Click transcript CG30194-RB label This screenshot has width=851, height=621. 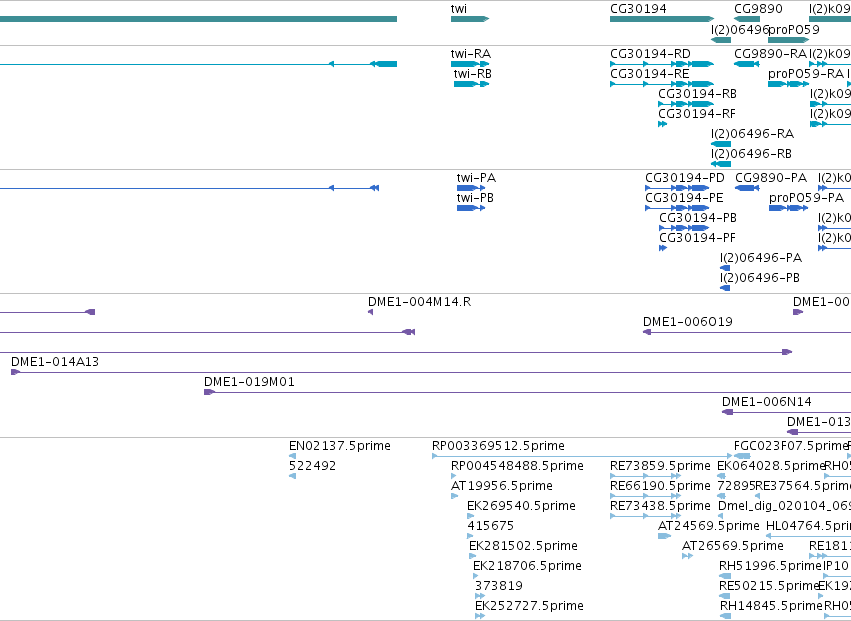697,94
